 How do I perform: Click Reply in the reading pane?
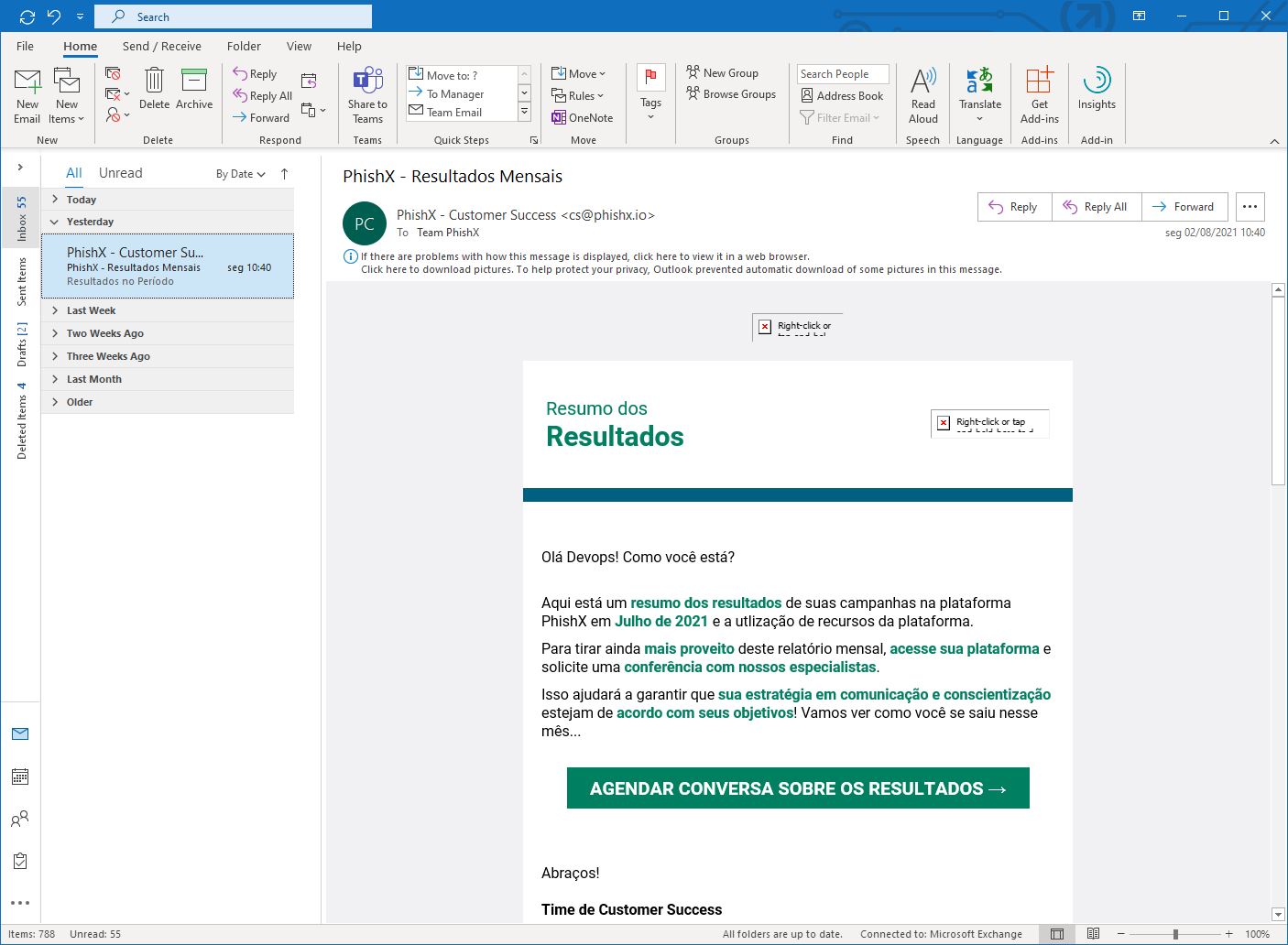pyautogui.click(x=1014, y=207)
